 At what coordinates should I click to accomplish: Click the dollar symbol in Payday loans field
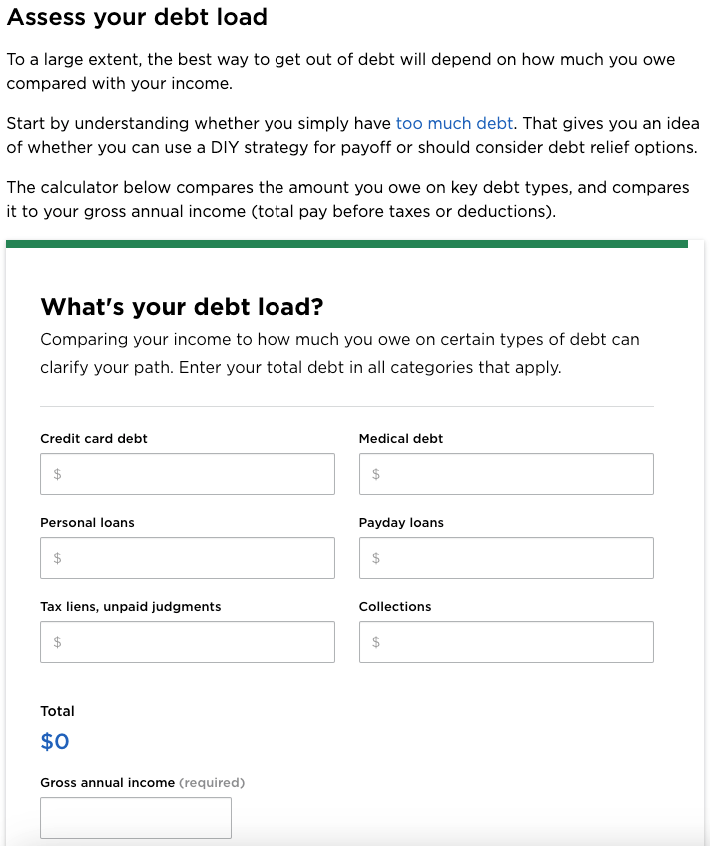tap(376, 559)
